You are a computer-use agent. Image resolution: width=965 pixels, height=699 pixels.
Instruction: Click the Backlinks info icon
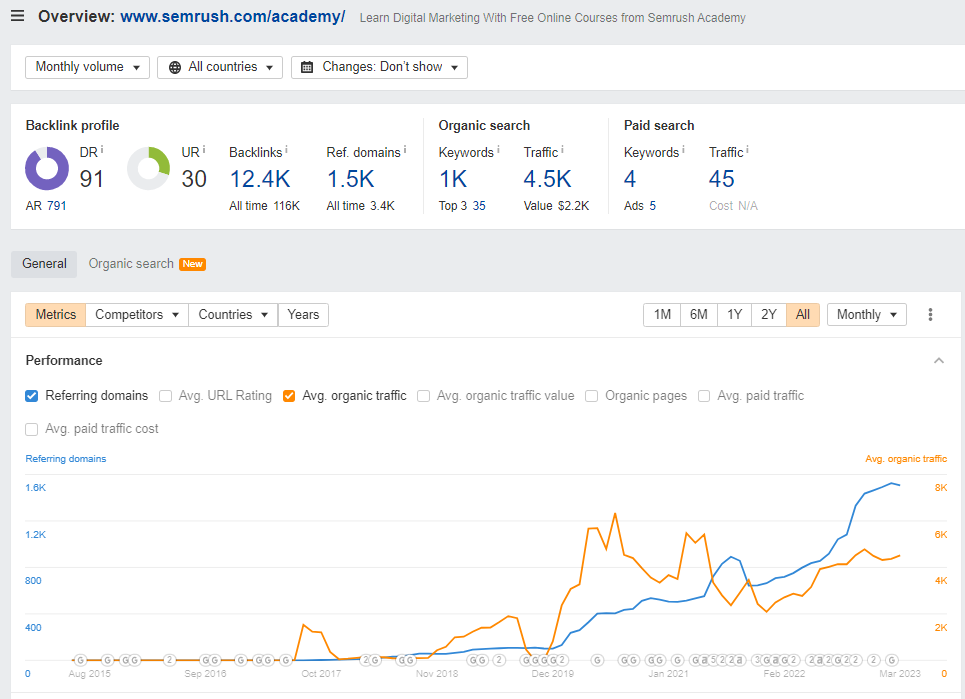pyautogui.click(x=286, y=150)
